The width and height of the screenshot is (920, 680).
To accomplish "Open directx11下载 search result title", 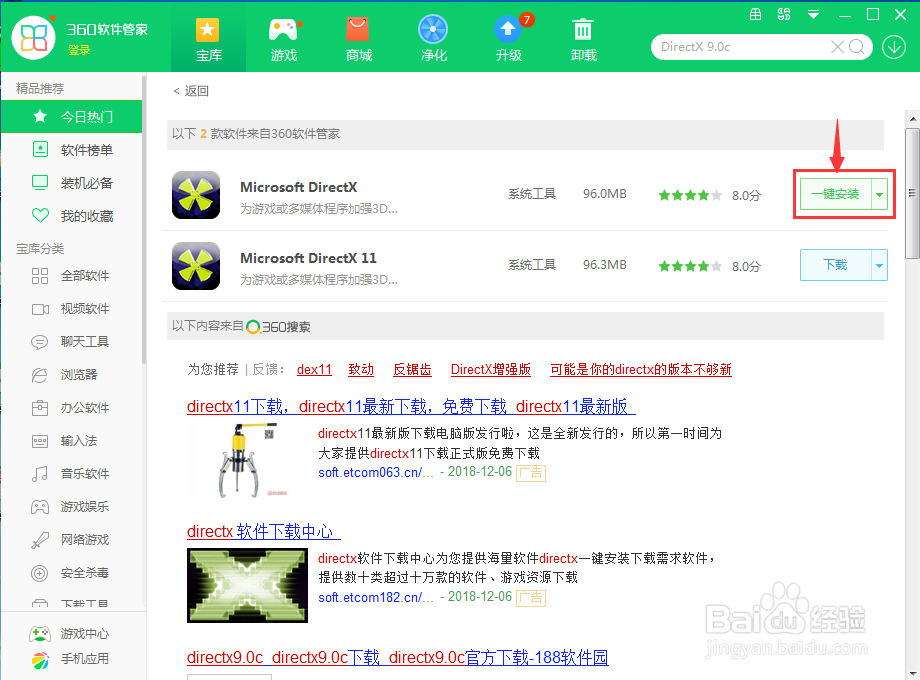I will [411, 406].
